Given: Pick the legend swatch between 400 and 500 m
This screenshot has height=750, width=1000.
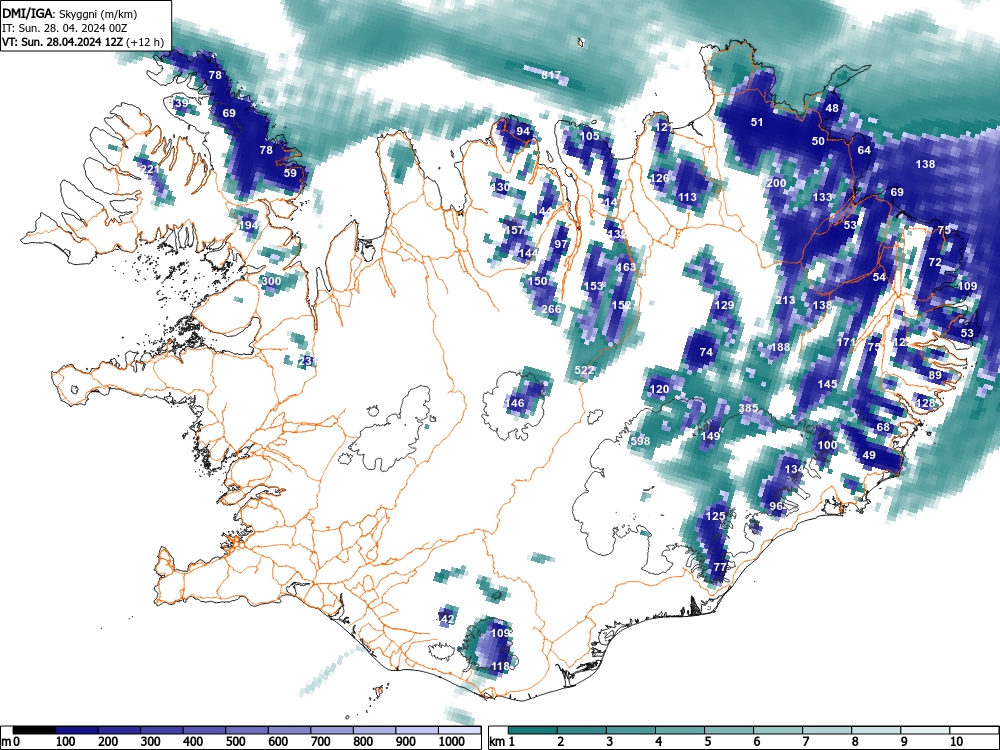Looking at the screenshot, I should 205,730.
